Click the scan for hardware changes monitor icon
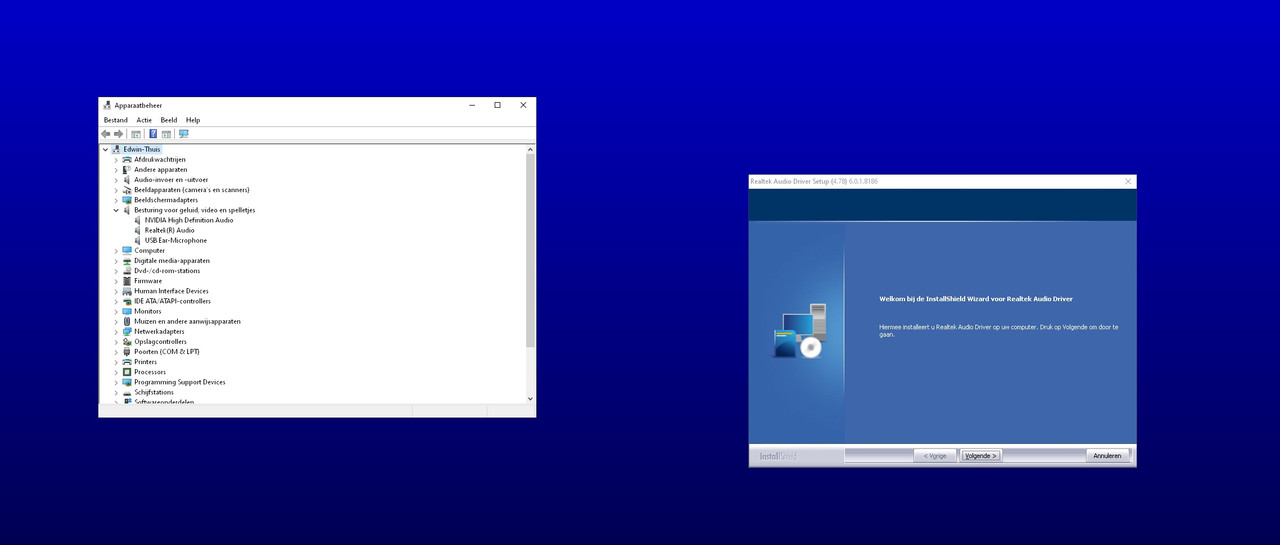Viewport: 1280px width, 545px height. pos(184,134)
